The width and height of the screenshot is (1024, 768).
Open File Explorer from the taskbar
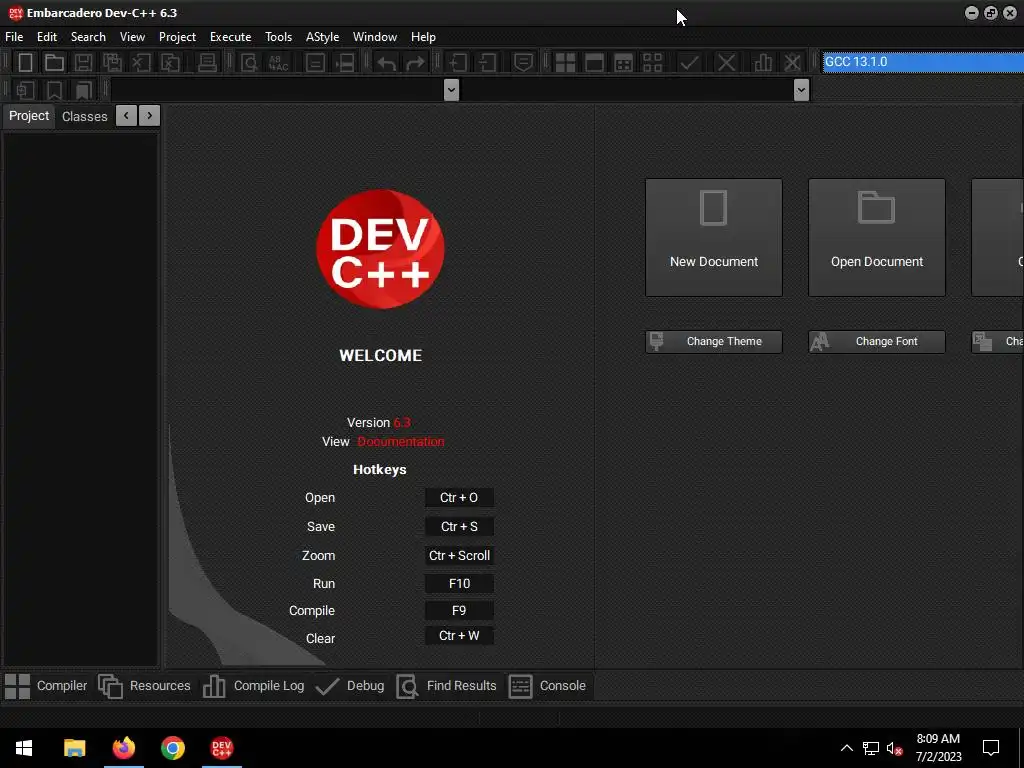[x=74, y=748]
